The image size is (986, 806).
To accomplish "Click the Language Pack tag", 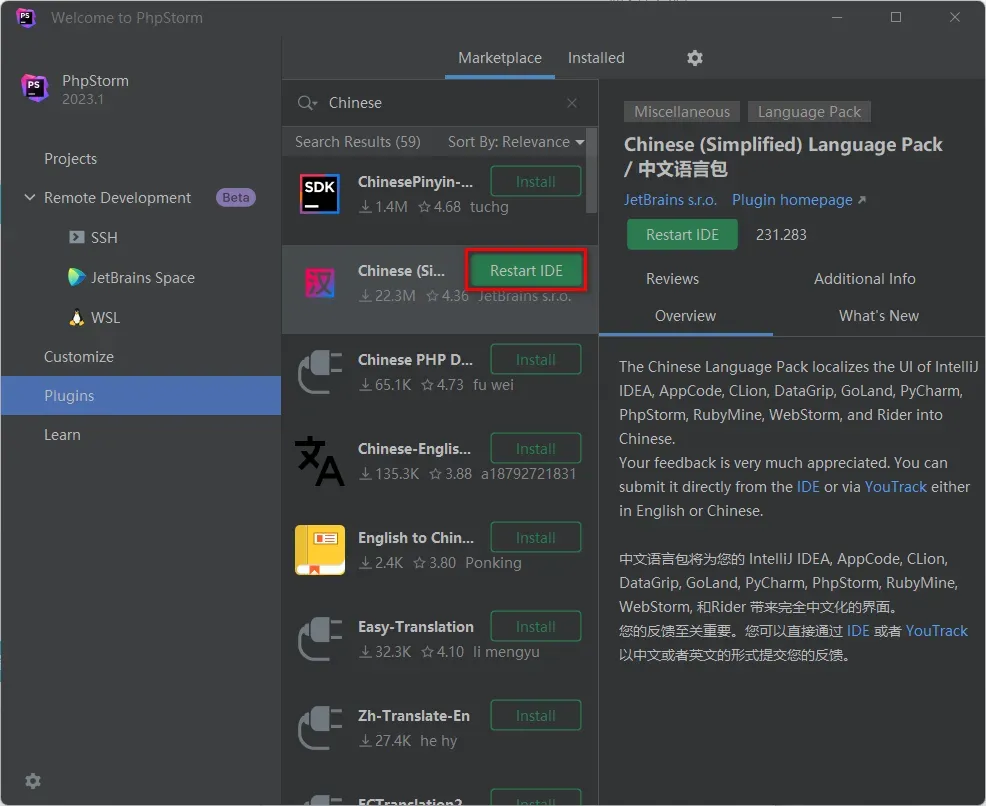I will (809, 112).
